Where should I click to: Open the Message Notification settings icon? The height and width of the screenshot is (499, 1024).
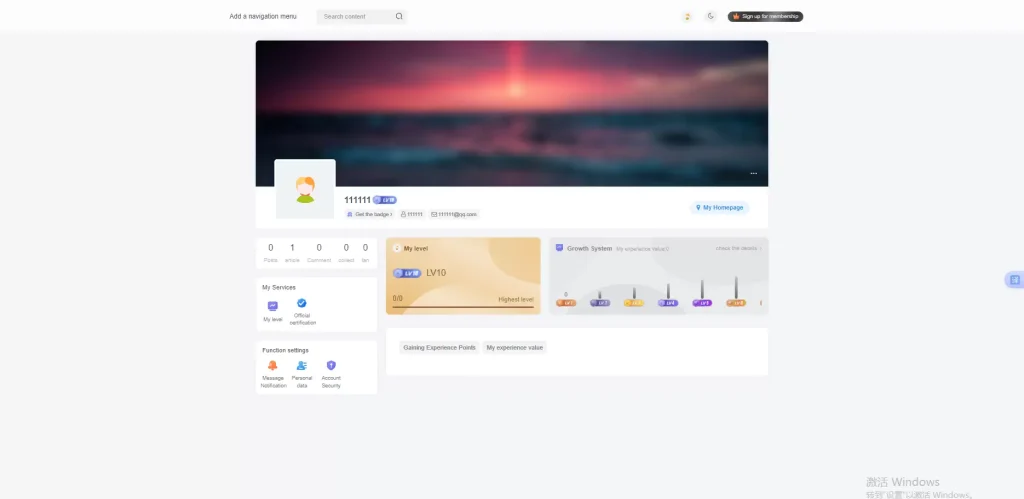click(273, 366)
